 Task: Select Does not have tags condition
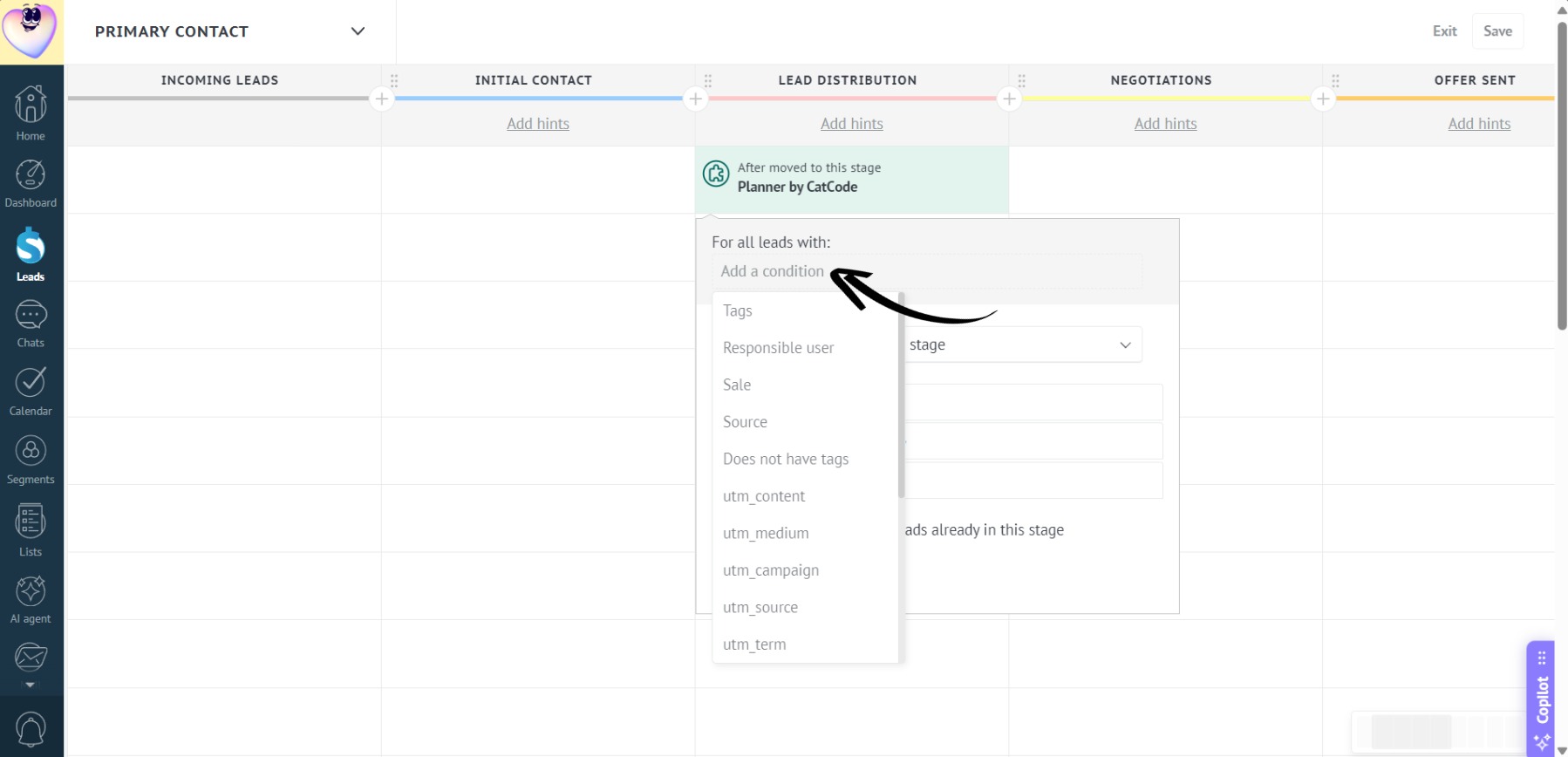point(785,459)
